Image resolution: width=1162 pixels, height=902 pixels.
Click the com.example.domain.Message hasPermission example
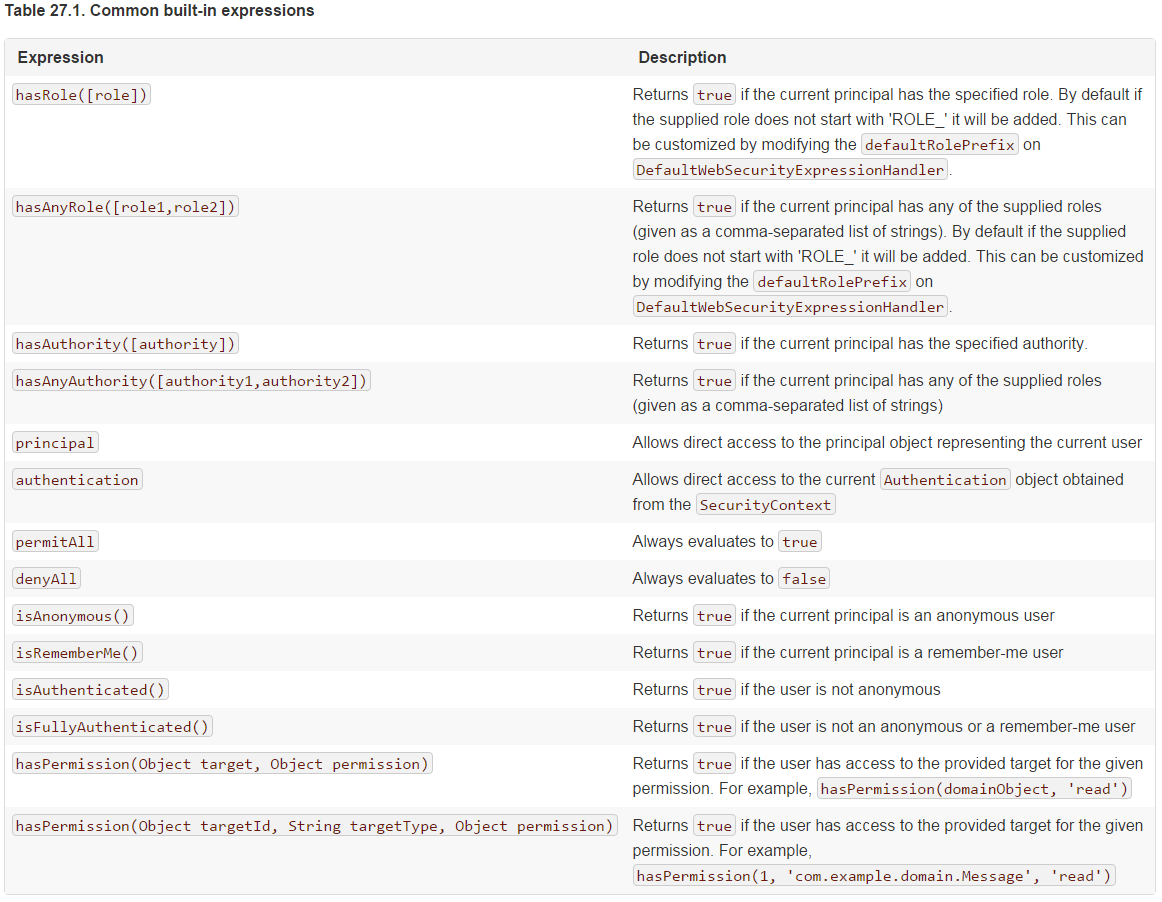pyautogui.click(x=874, y=876)
